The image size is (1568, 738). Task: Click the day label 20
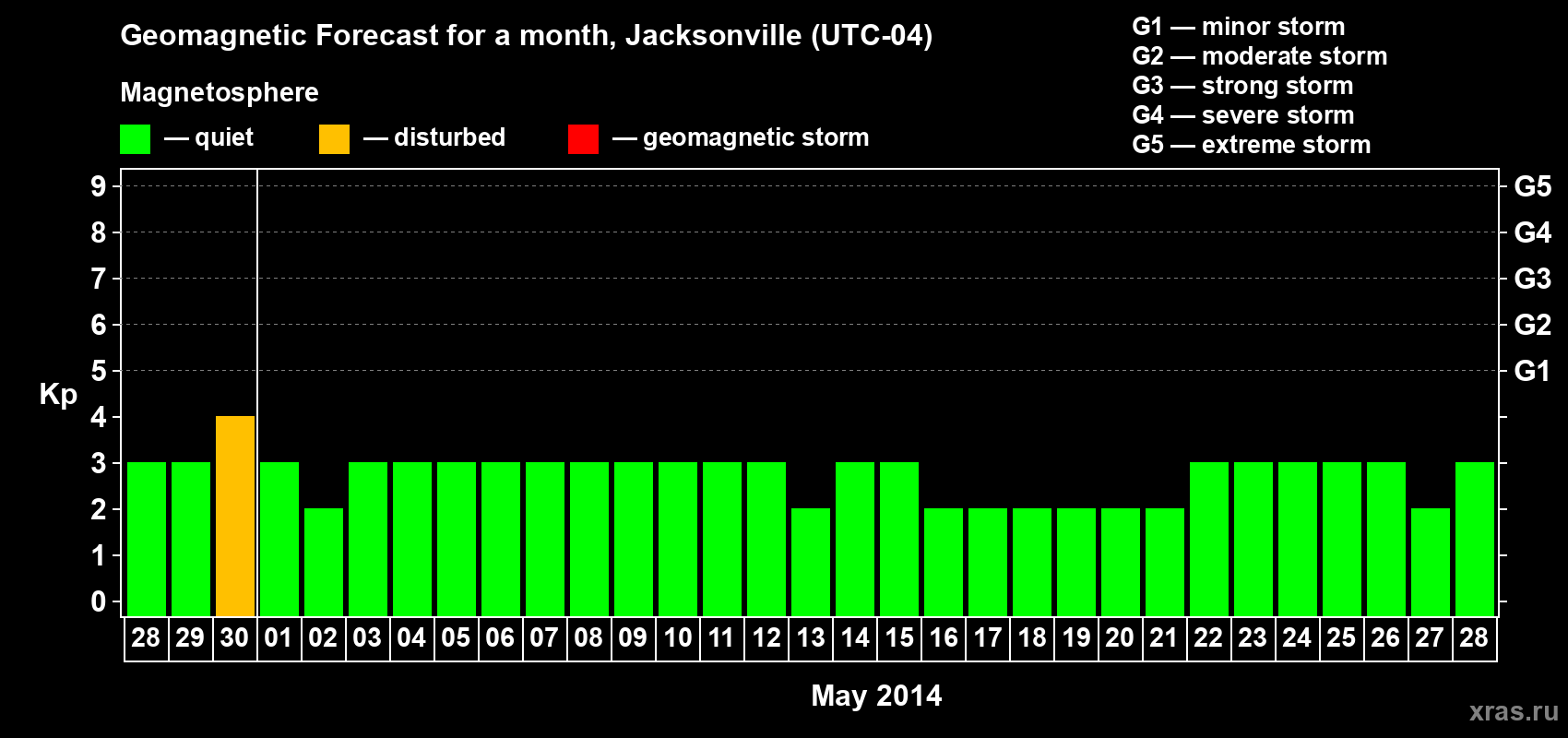click(x=1120, y=637)
